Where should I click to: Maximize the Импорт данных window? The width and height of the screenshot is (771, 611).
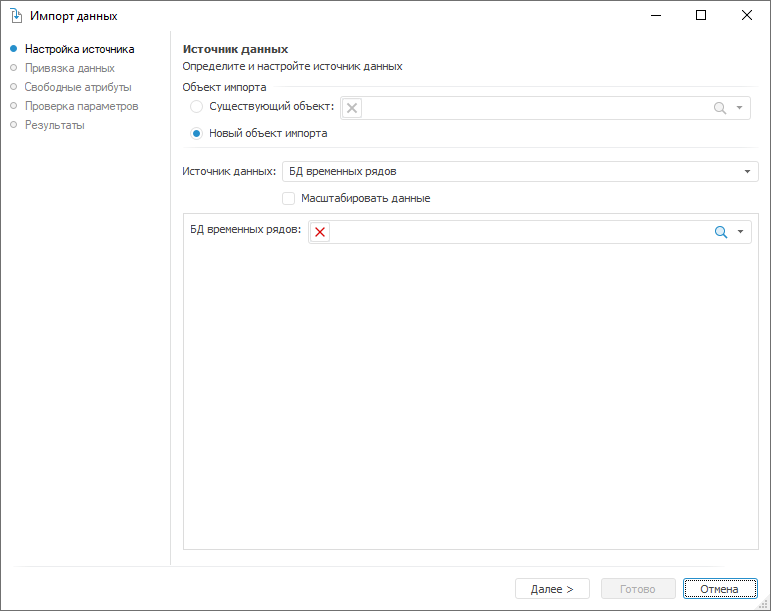pyautogui.click(x=701, y=15)
